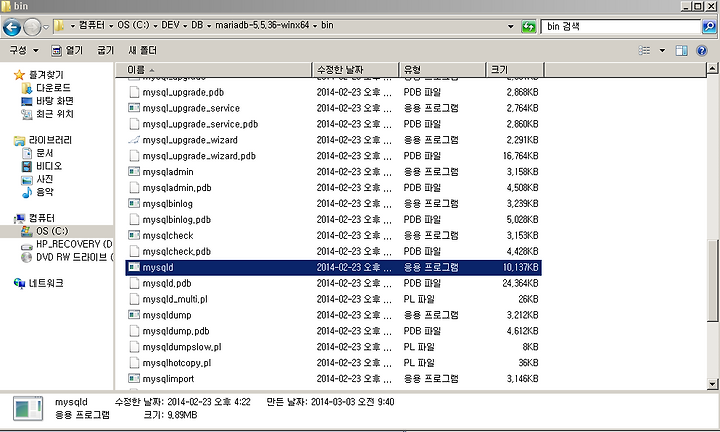
Task: Select the mysqladmin application icon
Action: (x=134, y=172)
